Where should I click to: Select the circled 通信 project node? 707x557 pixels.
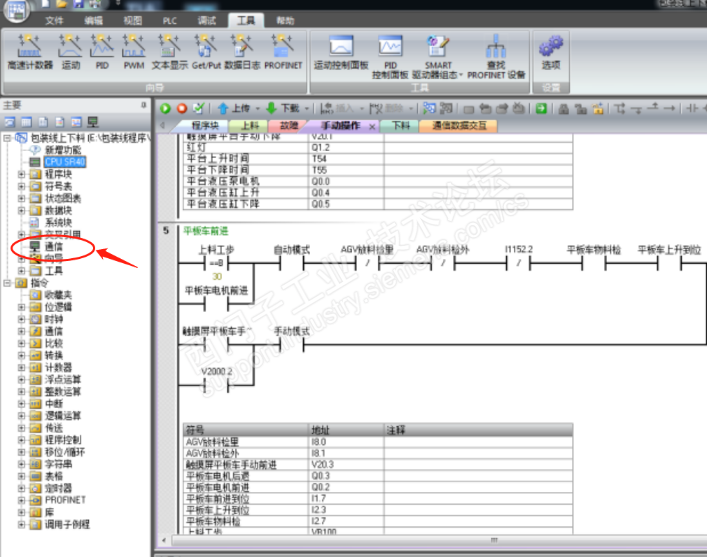[x=54, y=246]
